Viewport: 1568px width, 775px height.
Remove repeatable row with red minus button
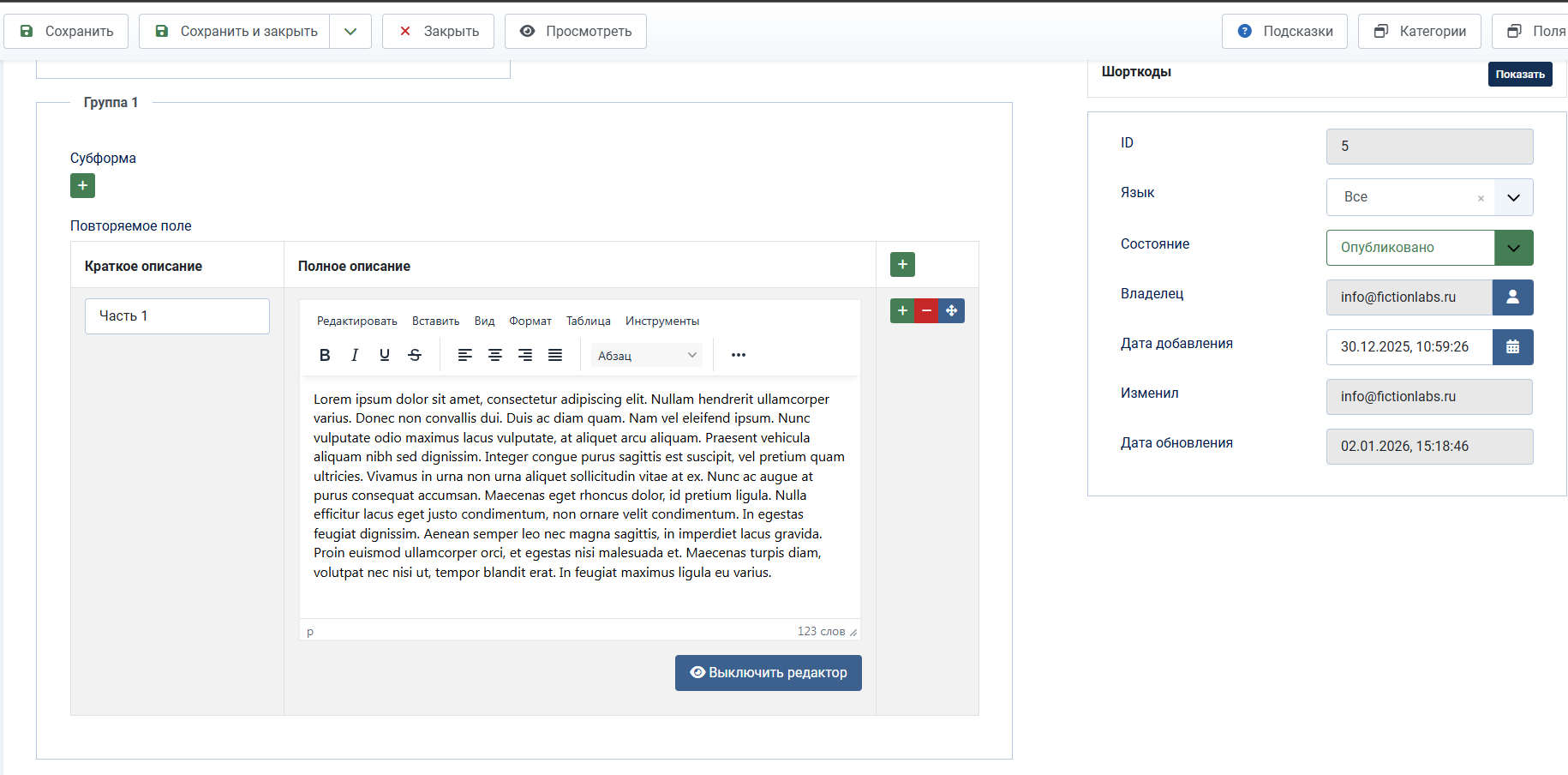tap(926, 310)
